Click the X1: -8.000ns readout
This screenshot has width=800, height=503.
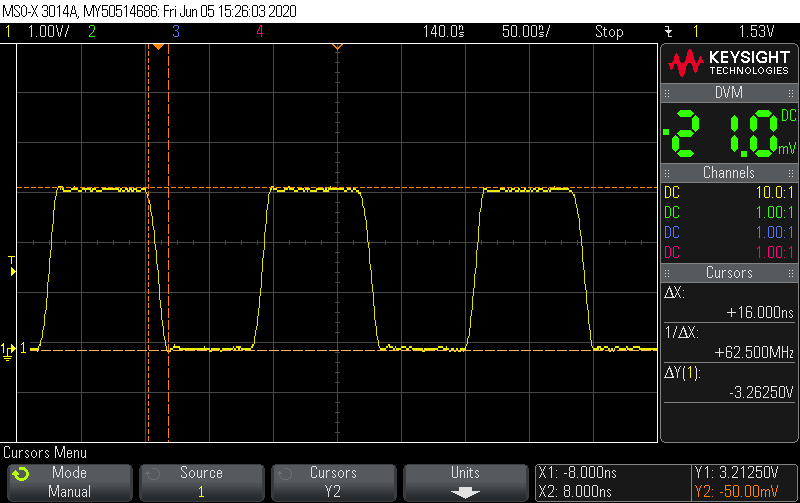click(x=577, y=473)
